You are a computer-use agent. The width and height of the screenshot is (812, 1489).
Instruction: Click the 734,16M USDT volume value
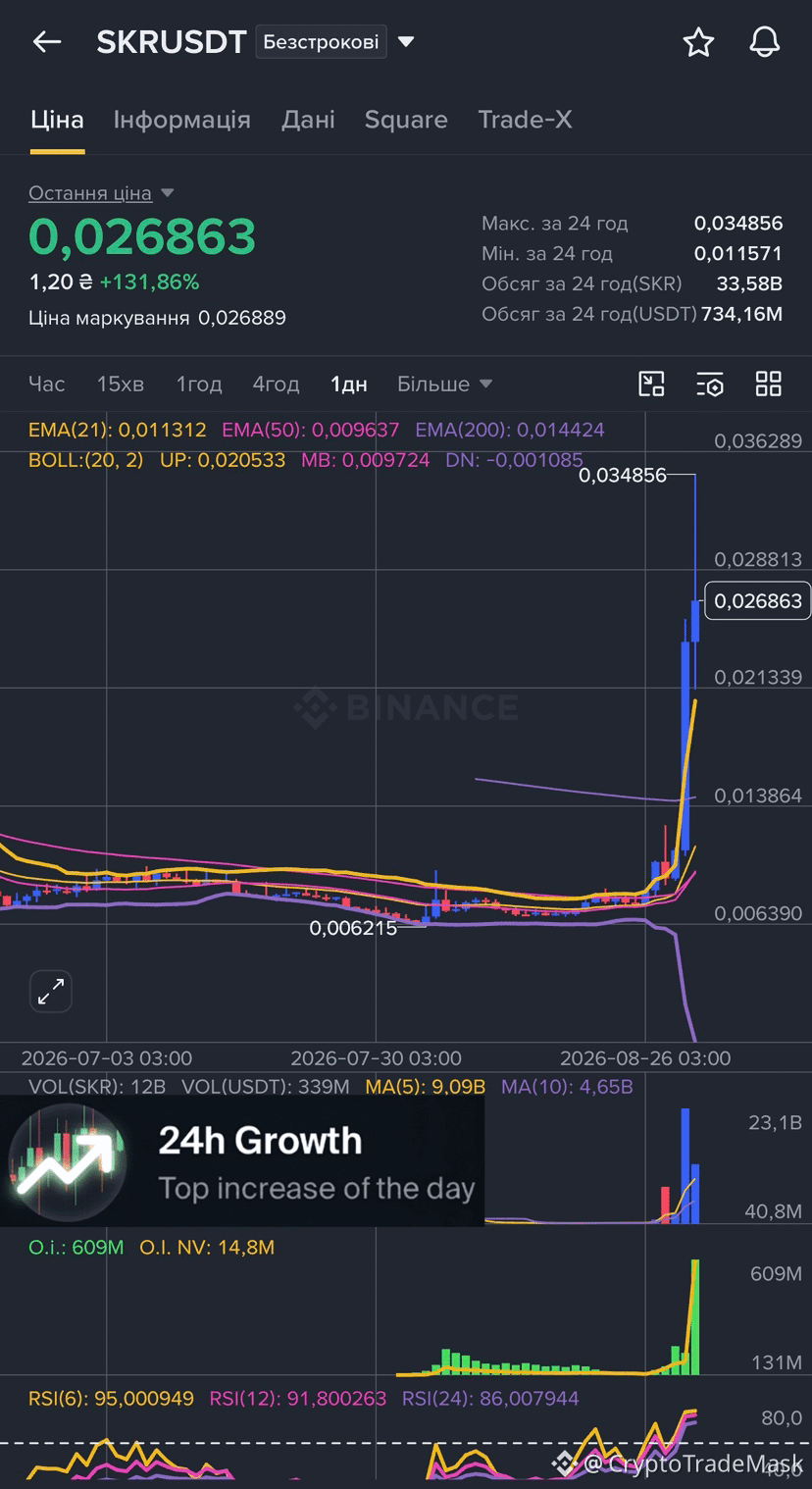[x=741, y=315]
